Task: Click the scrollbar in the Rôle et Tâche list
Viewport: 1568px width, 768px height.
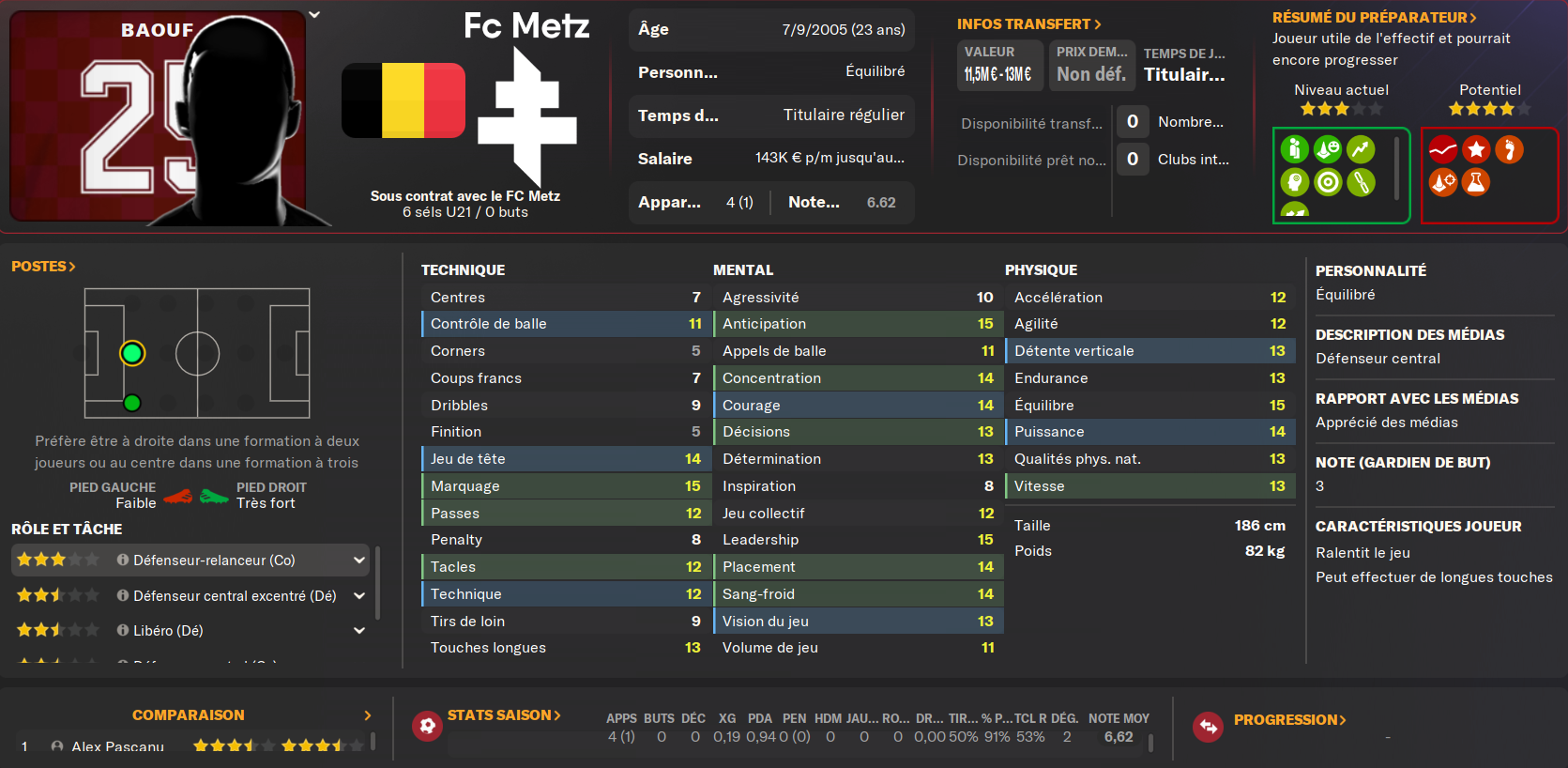Action: 377,582
